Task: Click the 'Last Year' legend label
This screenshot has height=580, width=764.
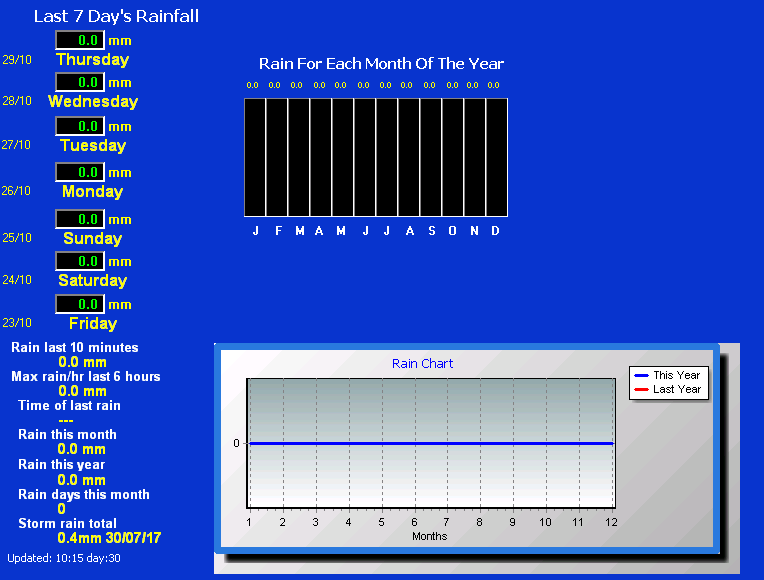Action: point(677,389)
